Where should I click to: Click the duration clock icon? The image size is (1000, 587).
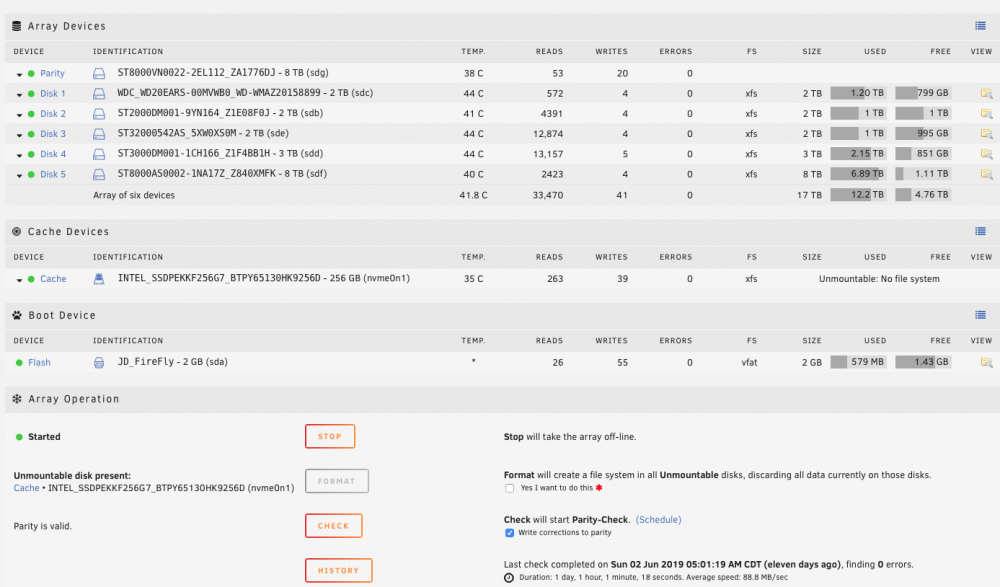509,577
